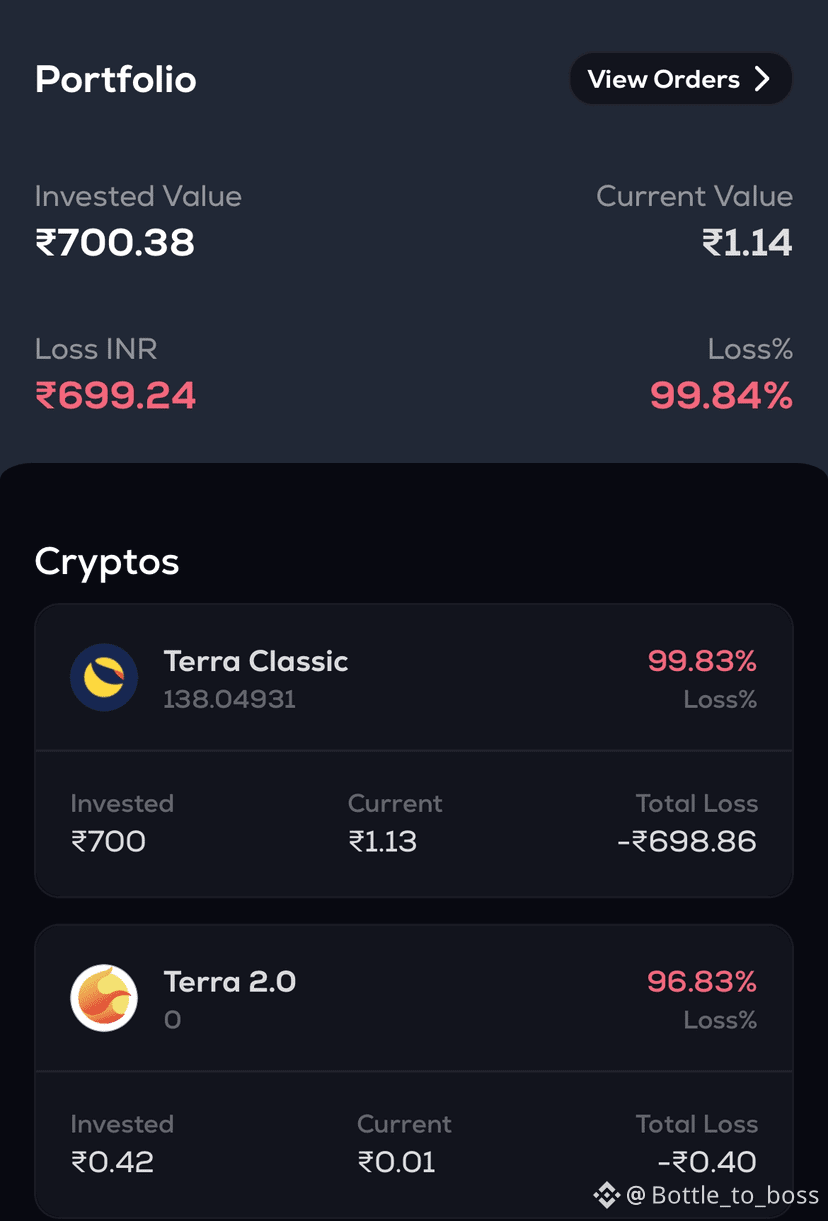Tap Terra Classic total loss -₹698.86
This screenshot has width=828, height=1221.
coord(687,841)
